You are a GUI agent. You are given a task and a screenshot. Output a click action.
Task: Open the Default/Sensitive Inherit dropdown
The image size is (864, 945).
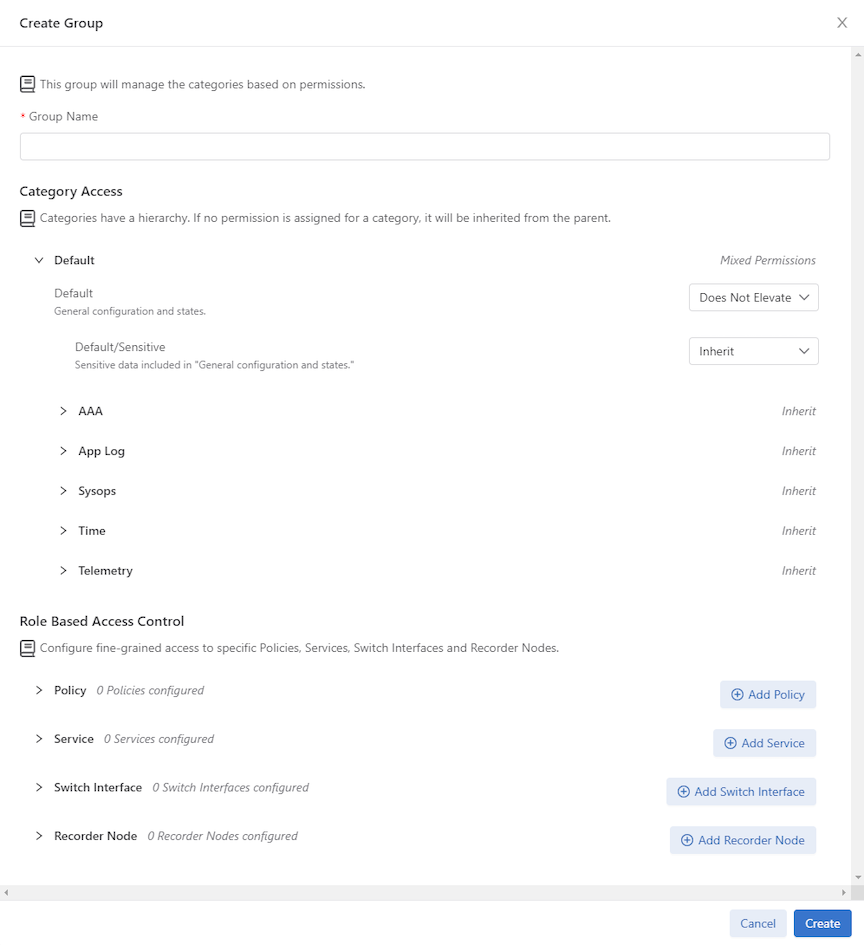(754, 351)
